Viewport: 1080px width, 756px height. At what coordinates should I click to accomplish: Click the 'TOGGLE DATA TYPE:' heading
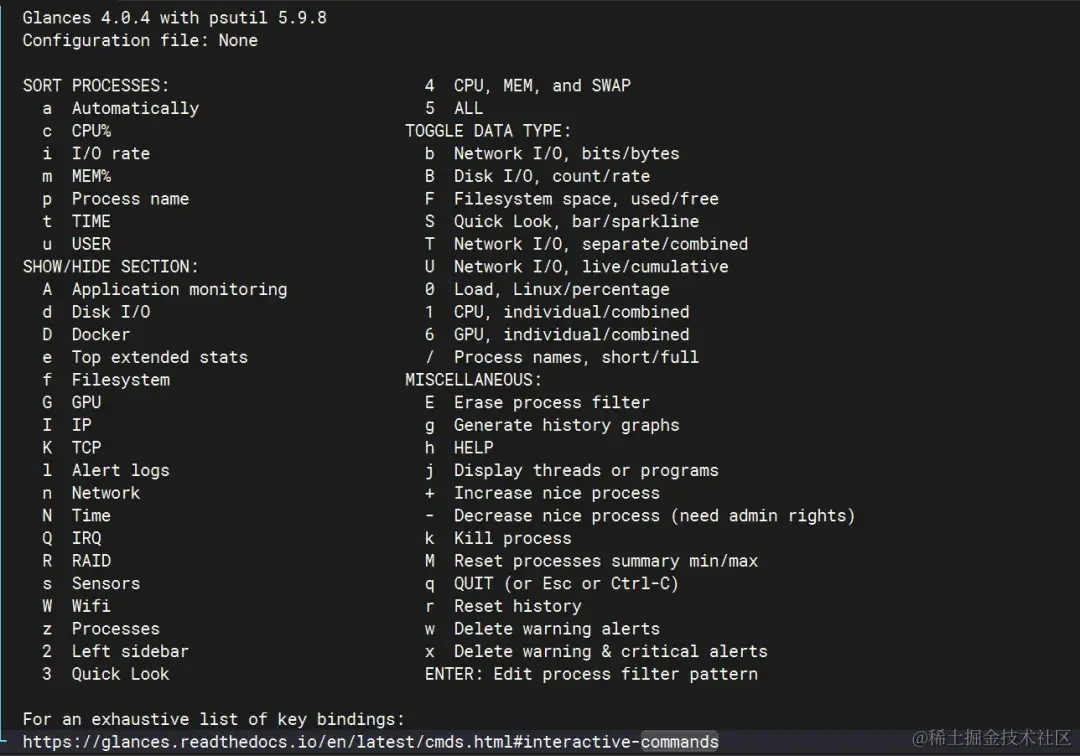click(x=488, y=131)
